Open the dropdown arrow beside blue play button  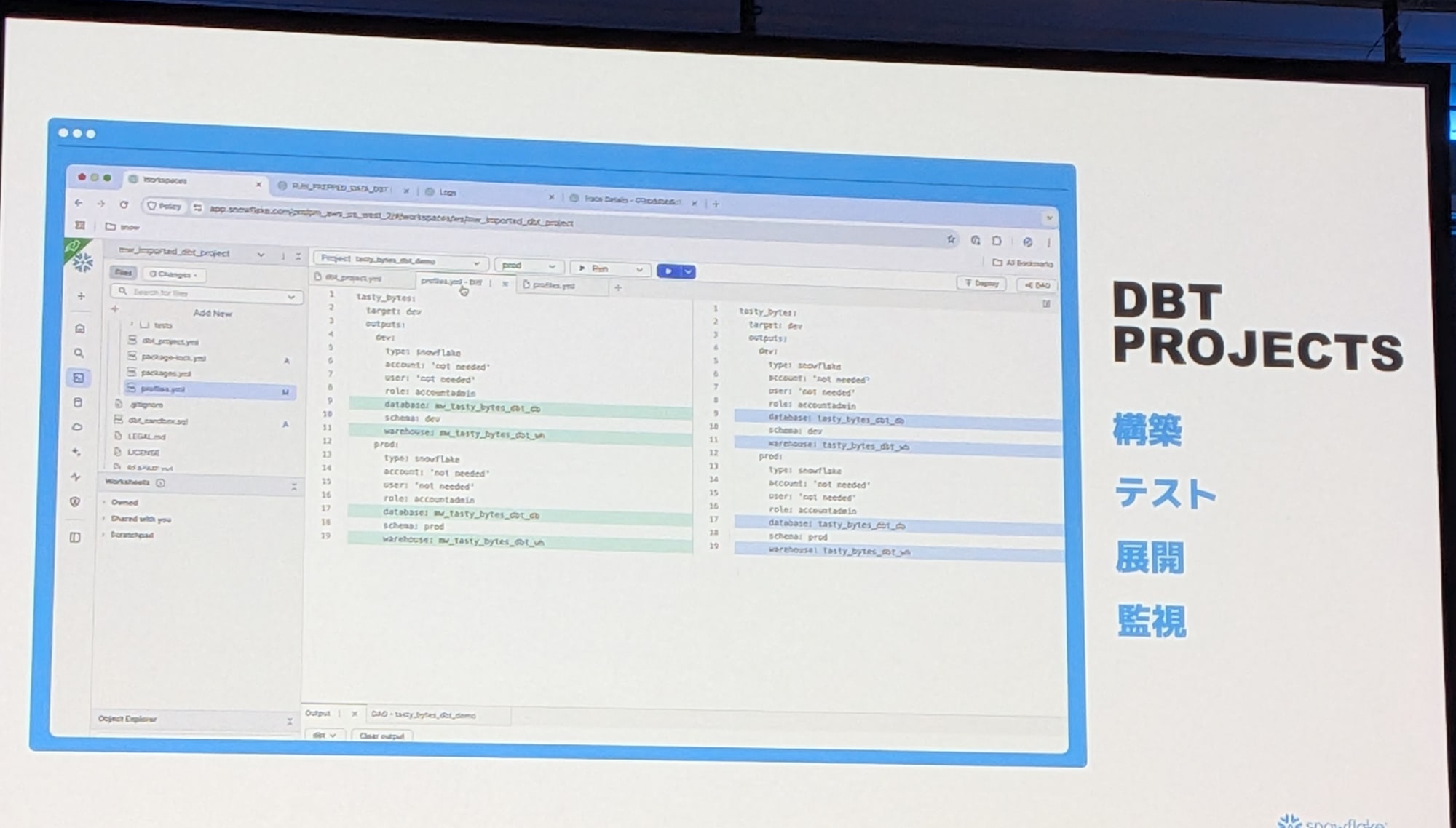click(689, 271)
